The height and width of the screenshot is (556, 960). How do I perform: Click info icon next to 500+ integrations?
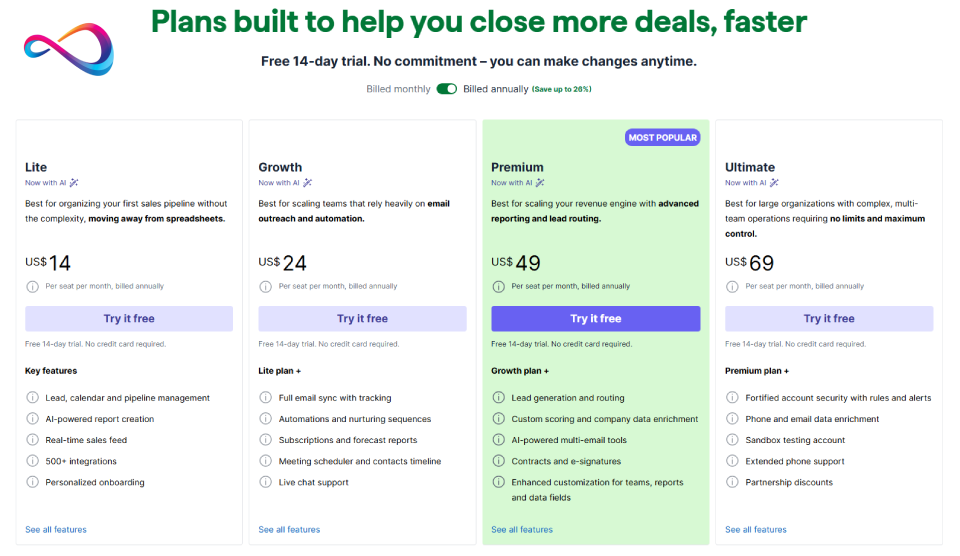coord(31,461)
